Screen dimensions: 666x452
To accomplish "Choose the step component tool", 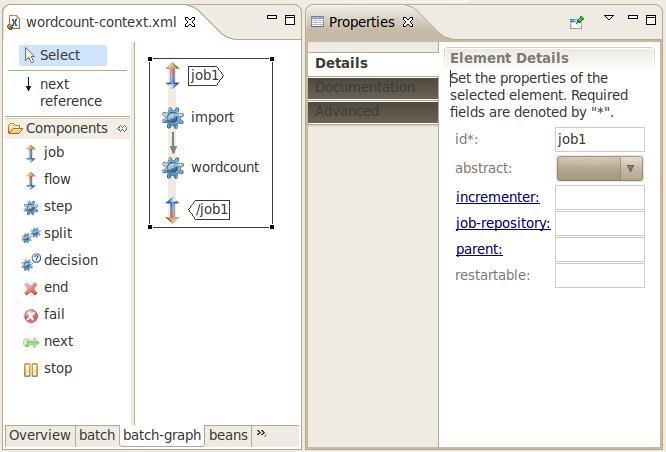I will [x=57, y=206].
